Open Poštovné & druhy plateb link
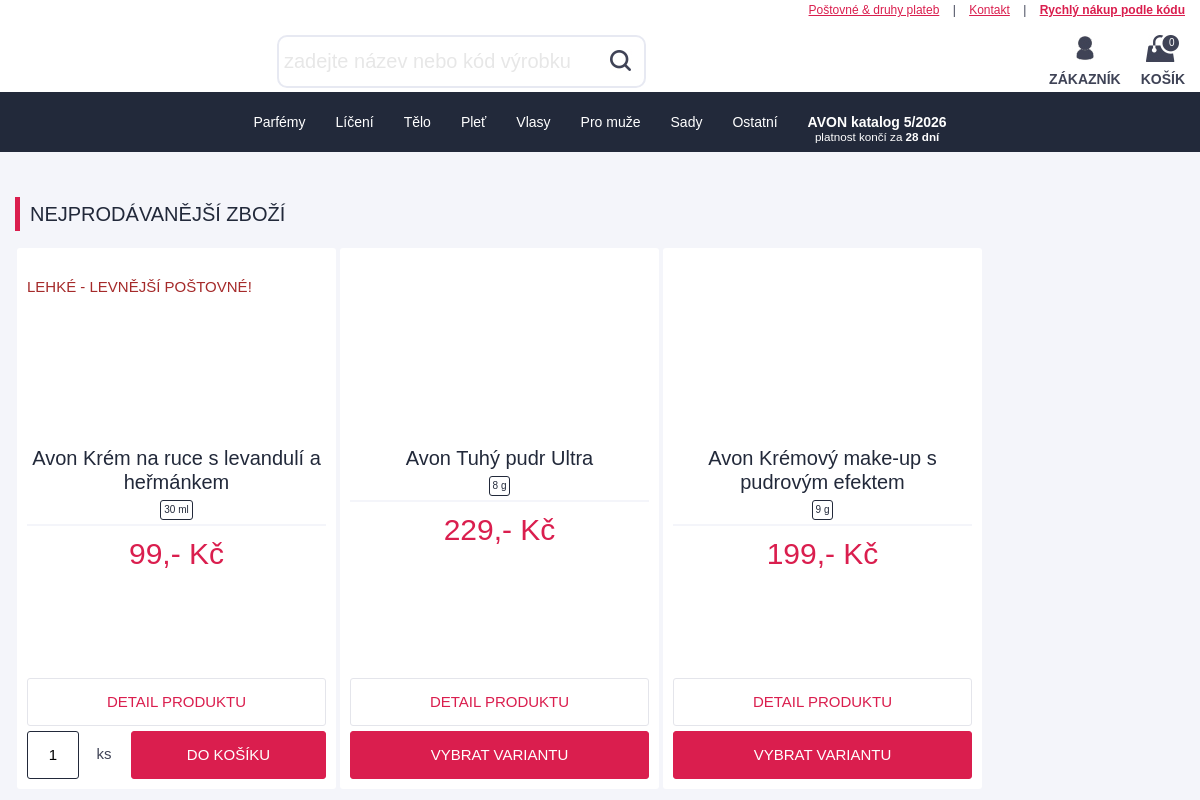Image resolution: width=1200 pixels, height=800 pixels. 873,10
